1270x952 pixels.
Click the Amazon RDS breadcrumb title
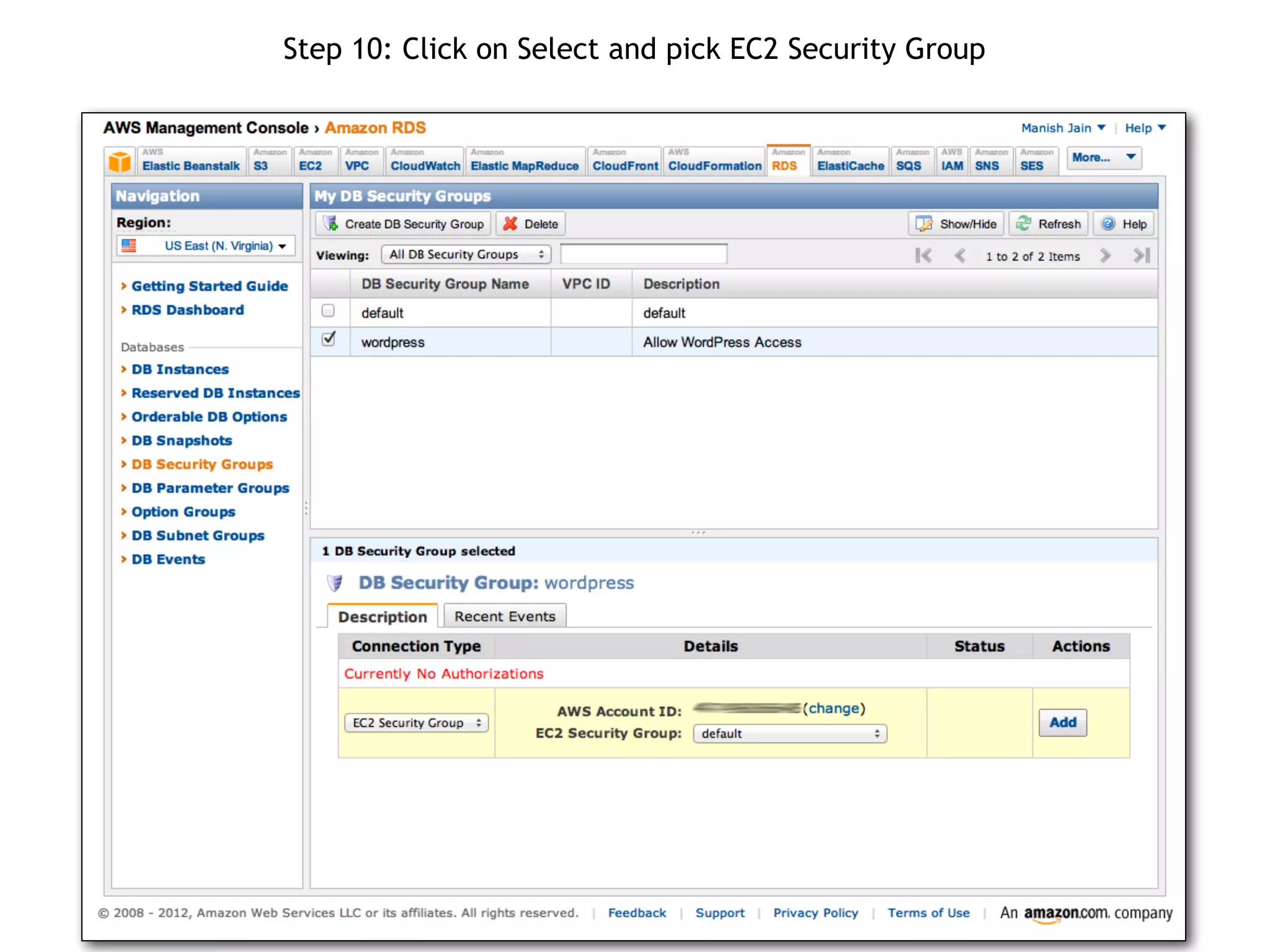point(375,128)
